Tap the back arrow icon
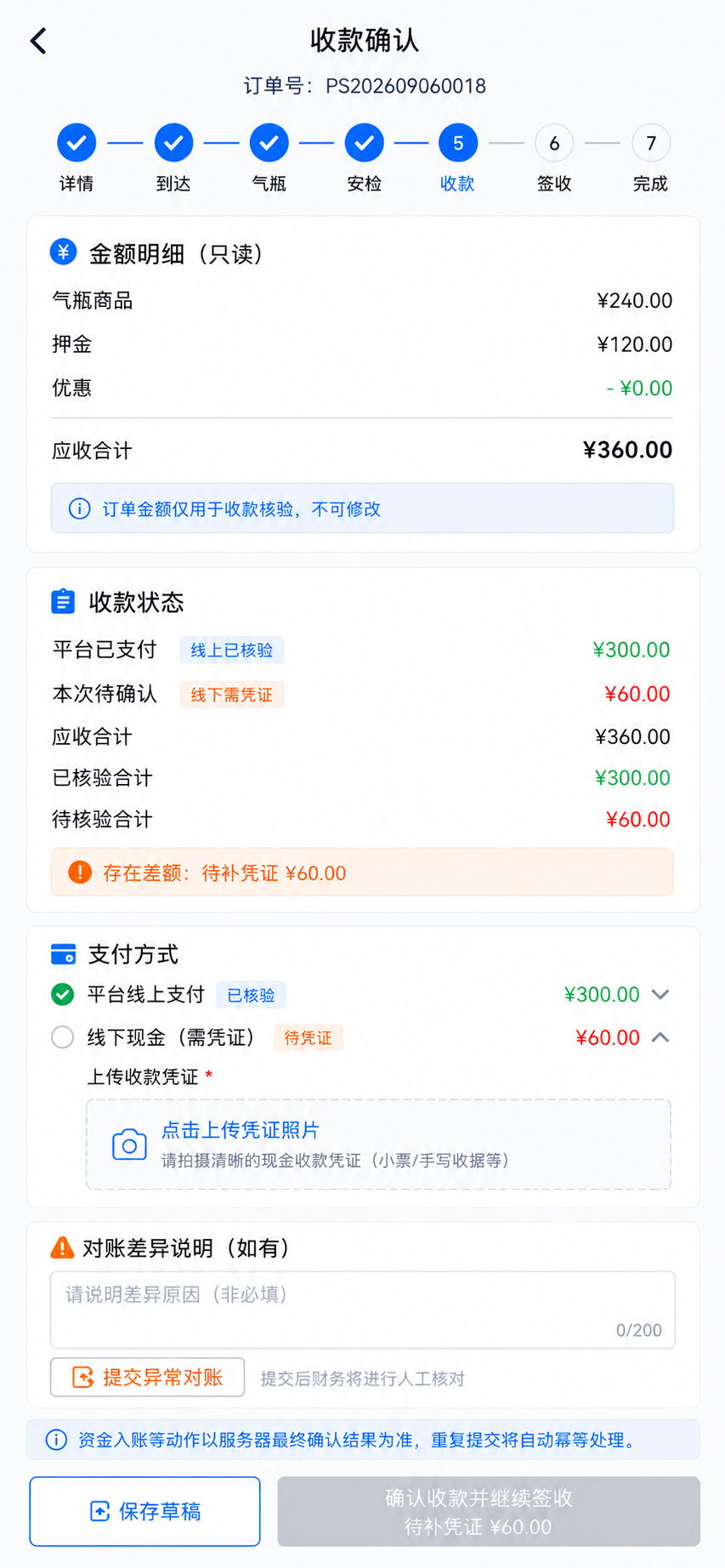725x1568 pixels. click(x=38, y=41)
